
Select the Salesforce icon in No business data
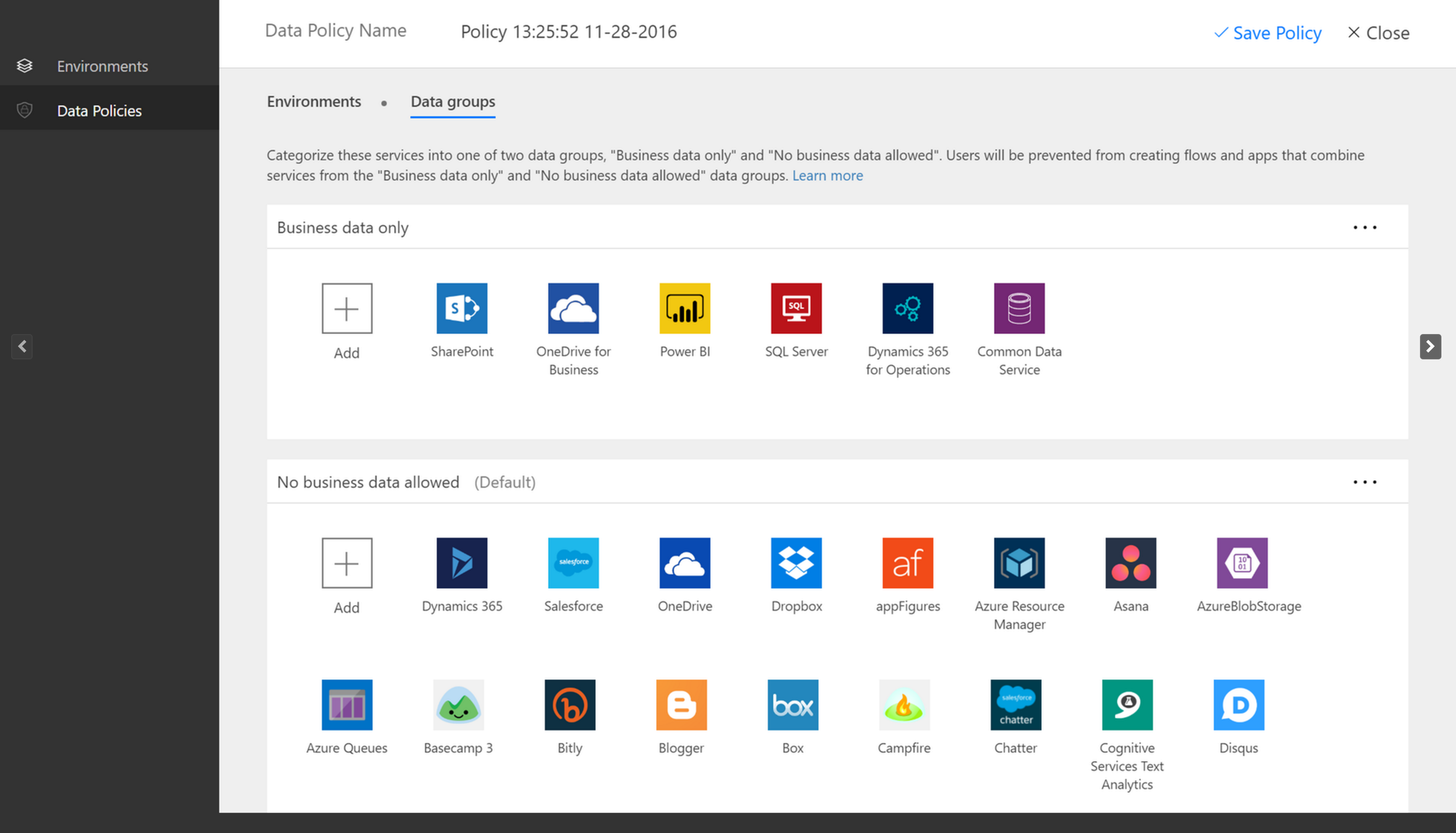573,562
